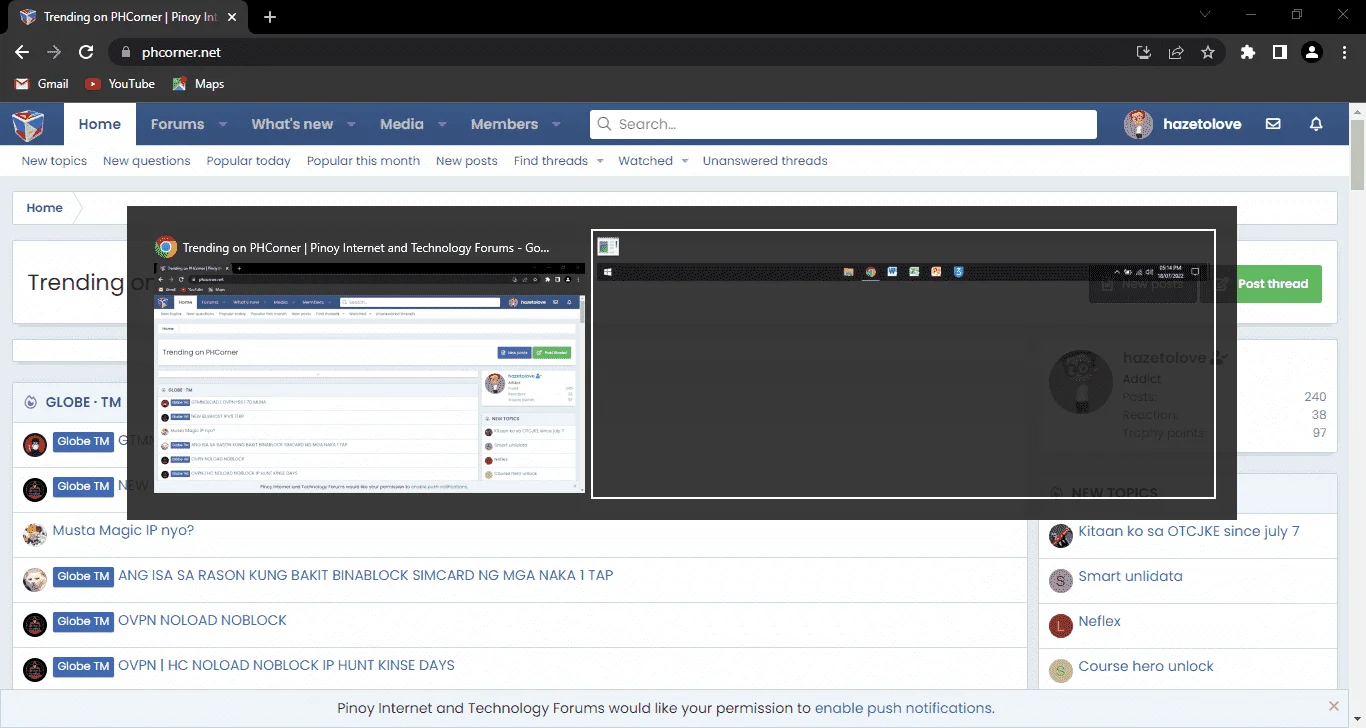Click the New topics link
Screen dimensions: 1366x728
click(54, 160)
